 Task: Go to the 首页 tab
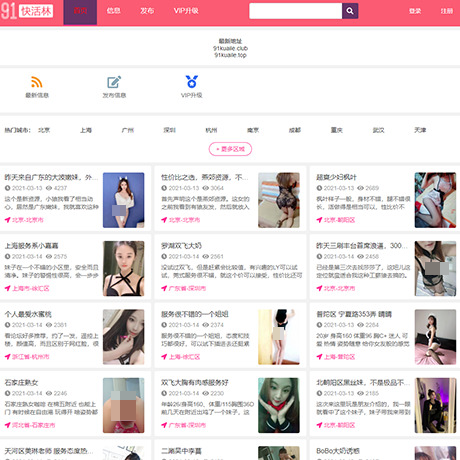(80, 11)
